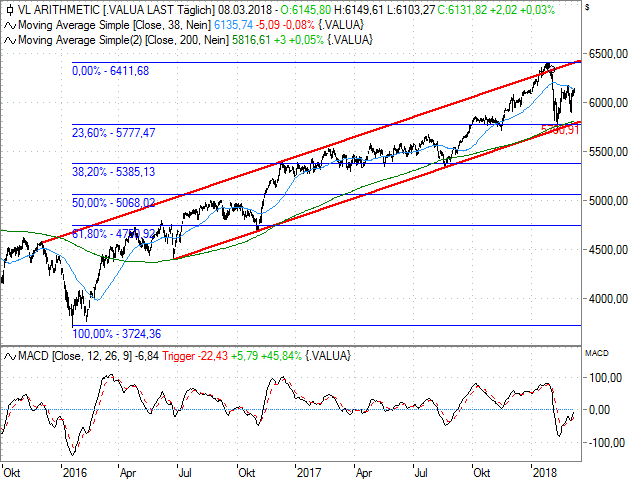This screenshot has height=480, width=640.
Task: Click the small MACD label above indicator axis
Action: [x=597, y=353]
